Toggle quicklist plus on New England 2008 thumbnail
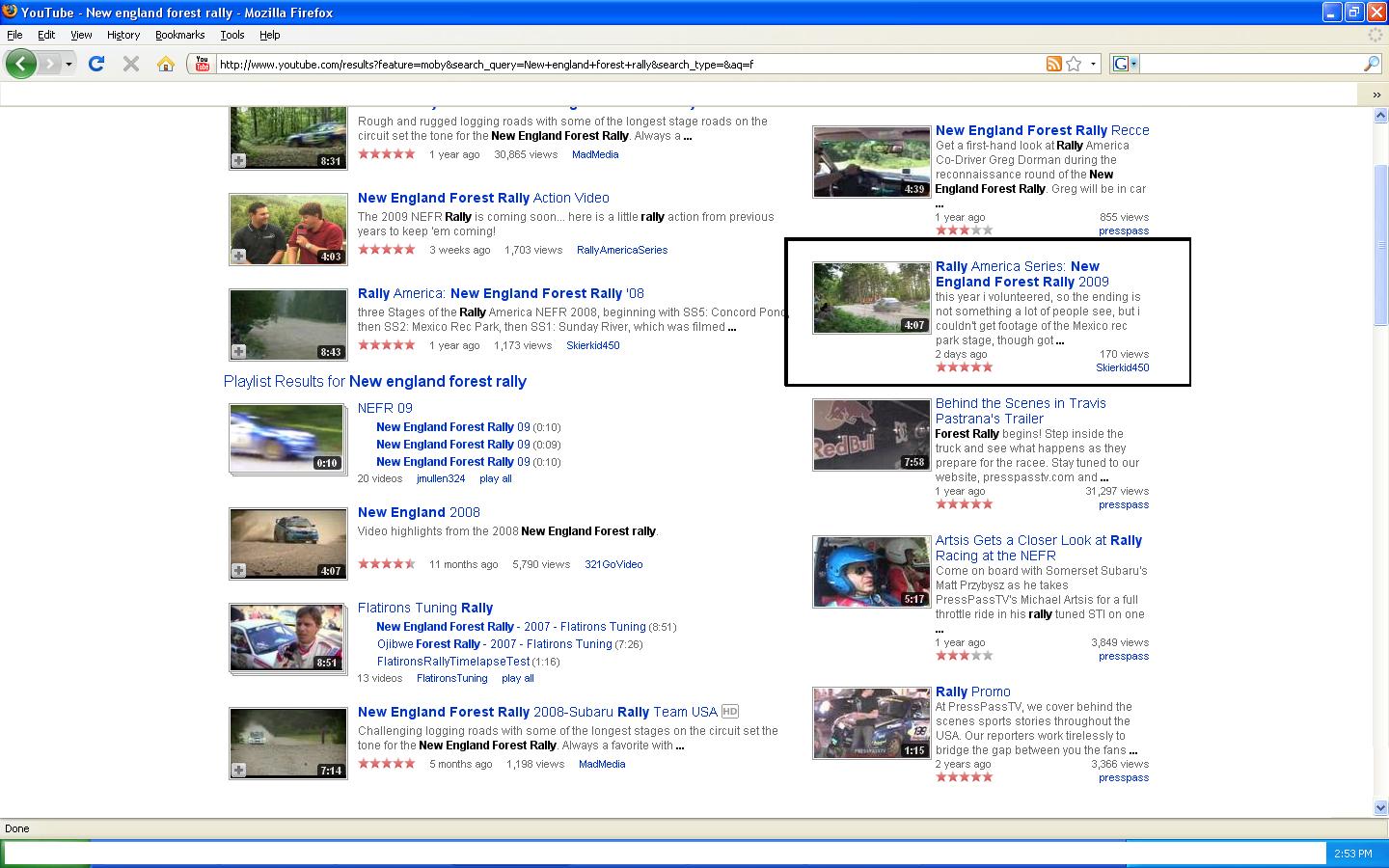Image resolution: width=1389 pixels, height=868 pixels. click(238, 570)
